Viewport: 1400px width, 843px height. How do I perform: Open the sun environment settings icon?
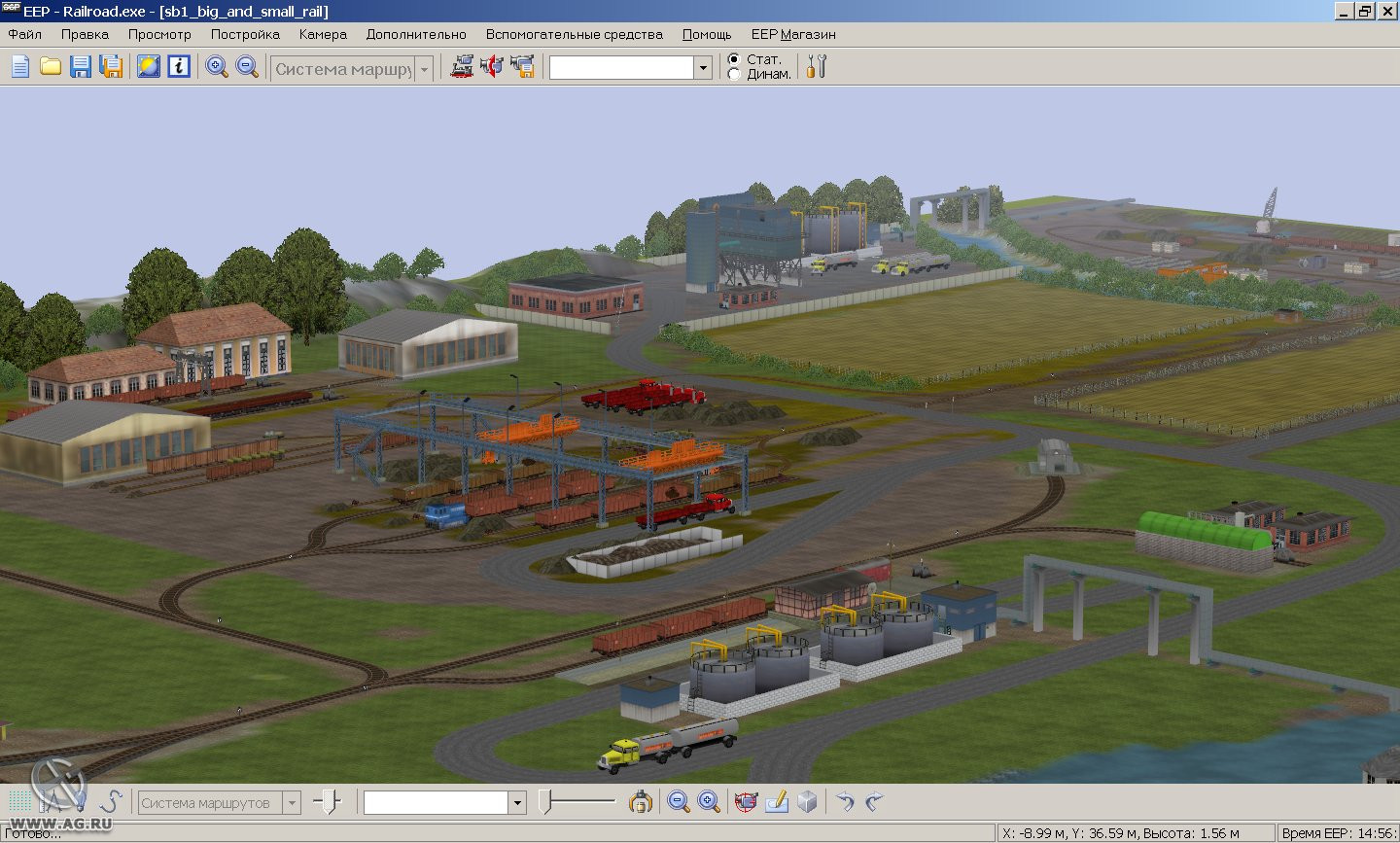coord(148,66)
